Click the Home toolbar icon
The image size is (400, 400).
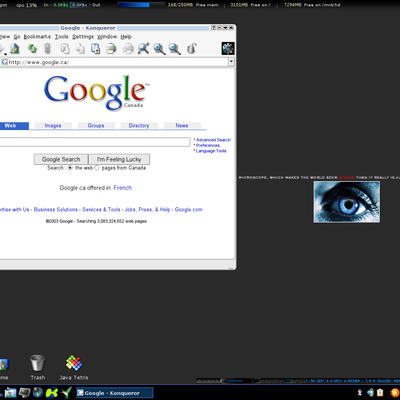(15, 49)
